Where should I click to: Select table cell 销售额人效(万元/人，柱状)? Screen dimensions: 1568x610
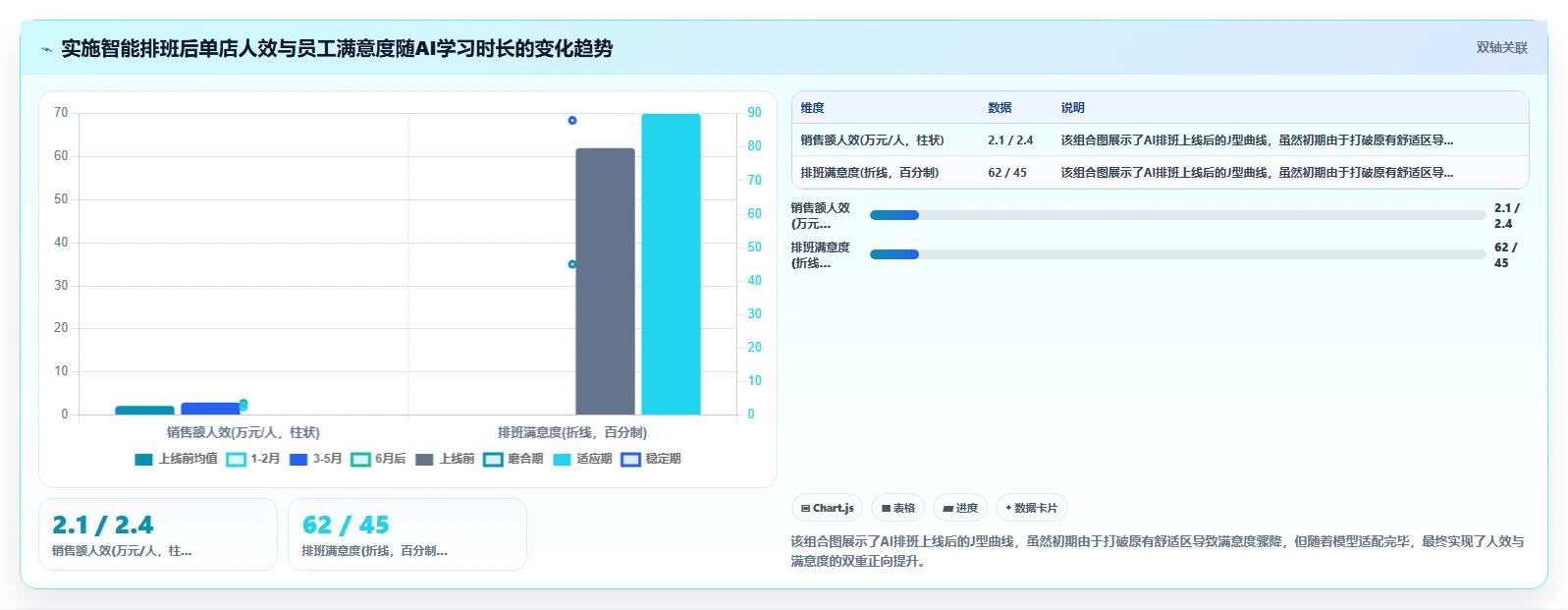872,140
